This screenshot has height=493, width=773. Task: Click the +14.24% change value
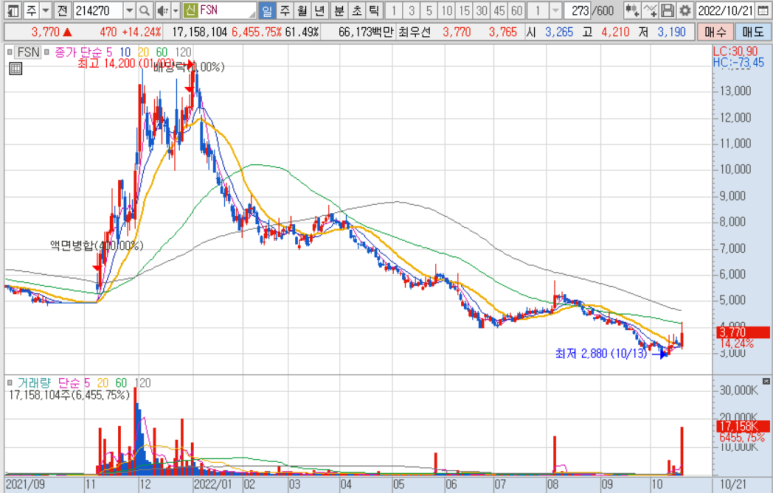(141, 32)
